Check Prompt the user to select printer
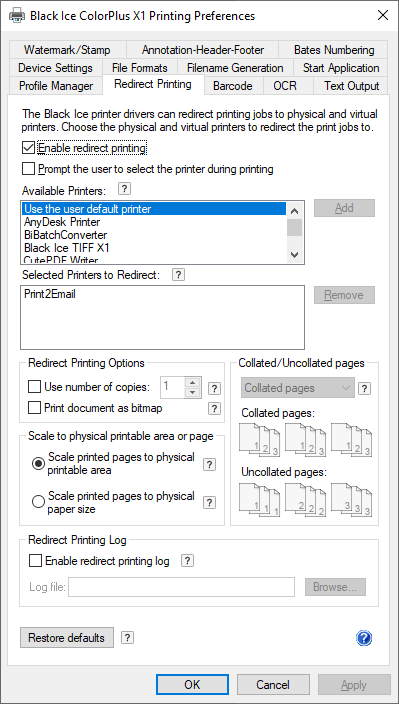399x704 pixels. [x=28, y=169]
